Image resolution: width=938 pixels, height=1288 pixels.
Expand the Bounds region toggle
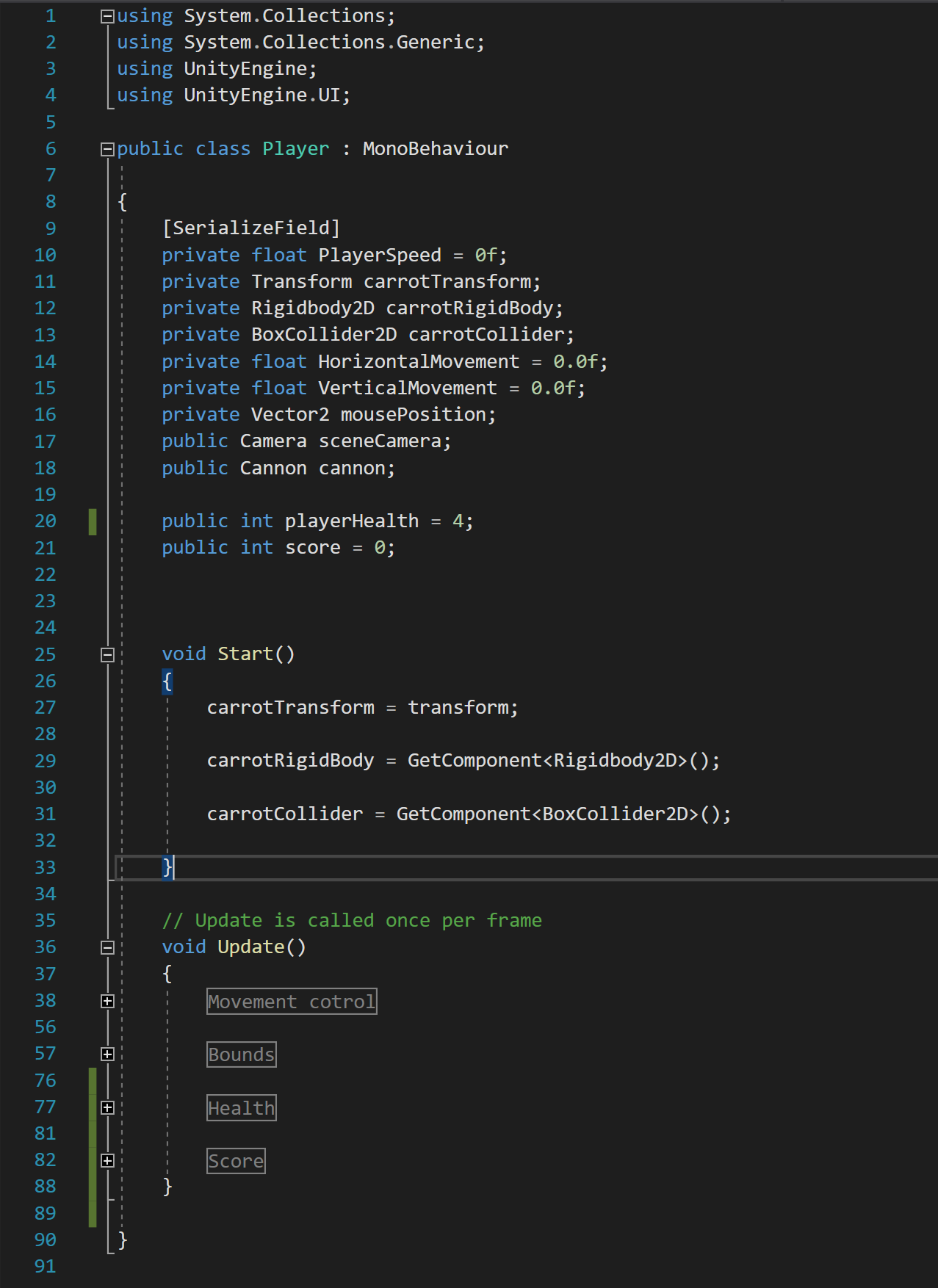[x=107, y=1054]
